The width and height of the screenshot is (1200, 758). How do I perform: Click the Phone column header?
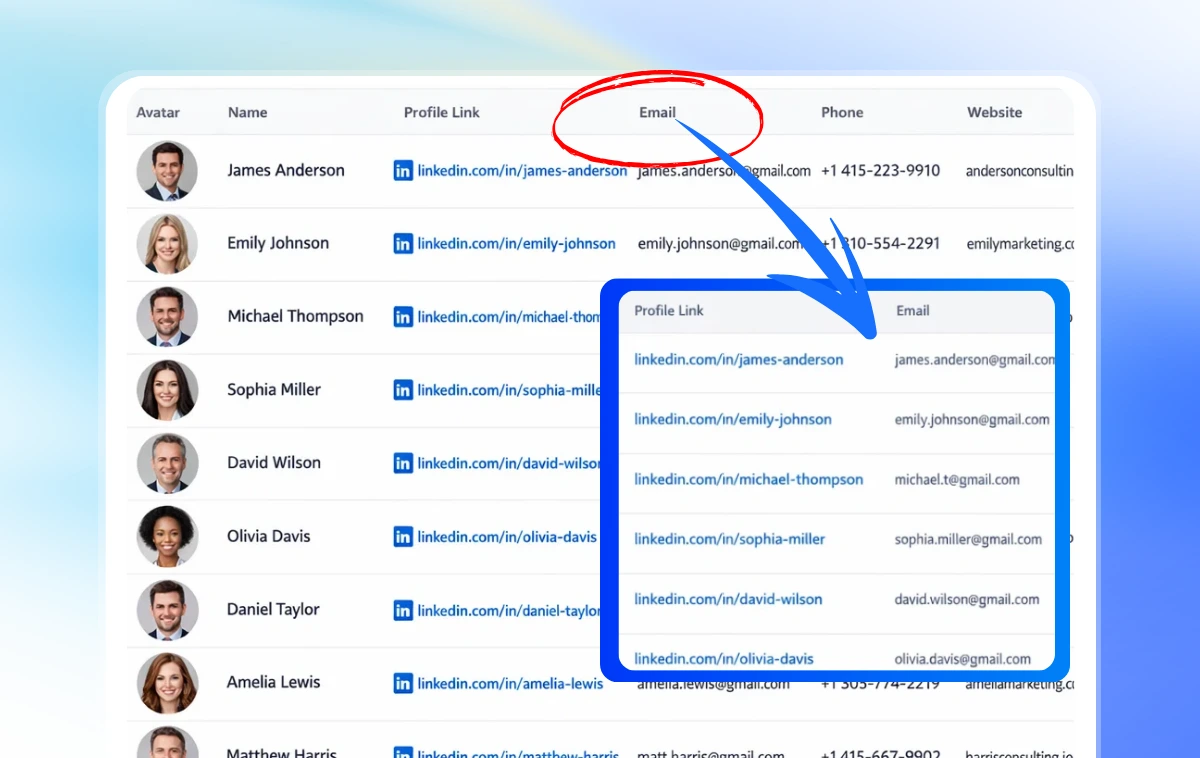point(842,112)
